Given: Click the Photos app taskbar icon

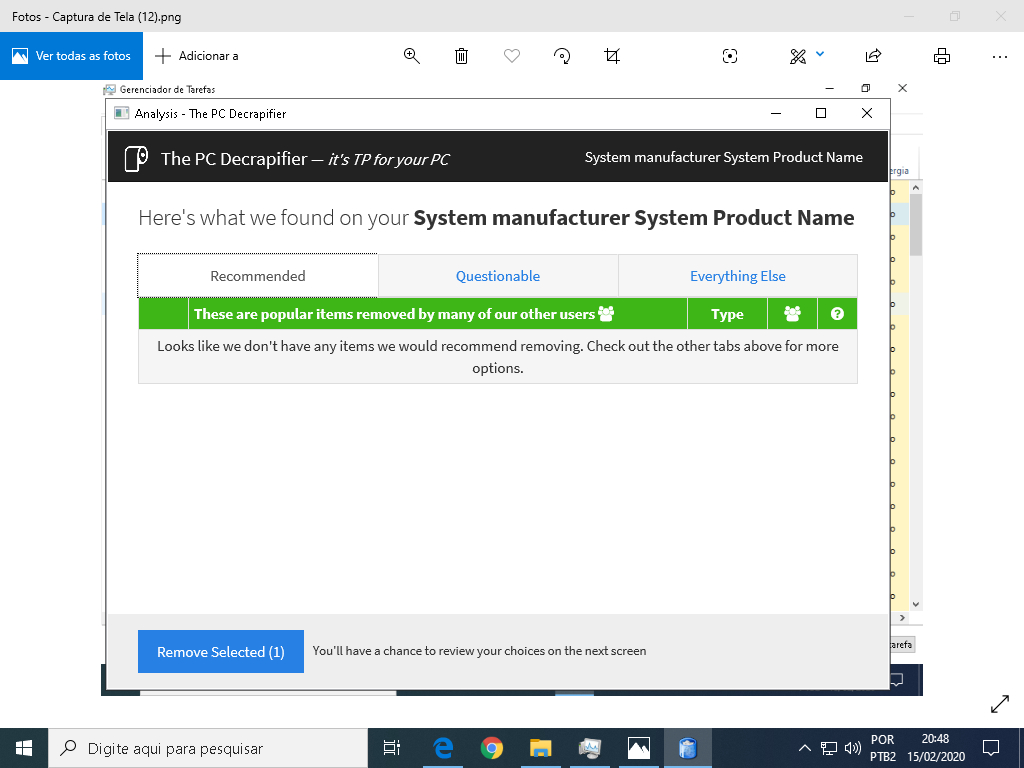Looking at the screenshot, I should 639,748.
